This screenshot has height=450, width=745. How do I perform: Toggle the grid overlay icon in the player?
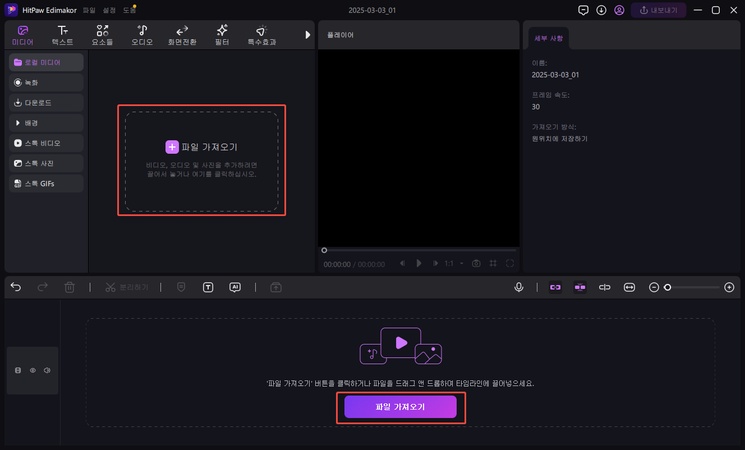493,263
